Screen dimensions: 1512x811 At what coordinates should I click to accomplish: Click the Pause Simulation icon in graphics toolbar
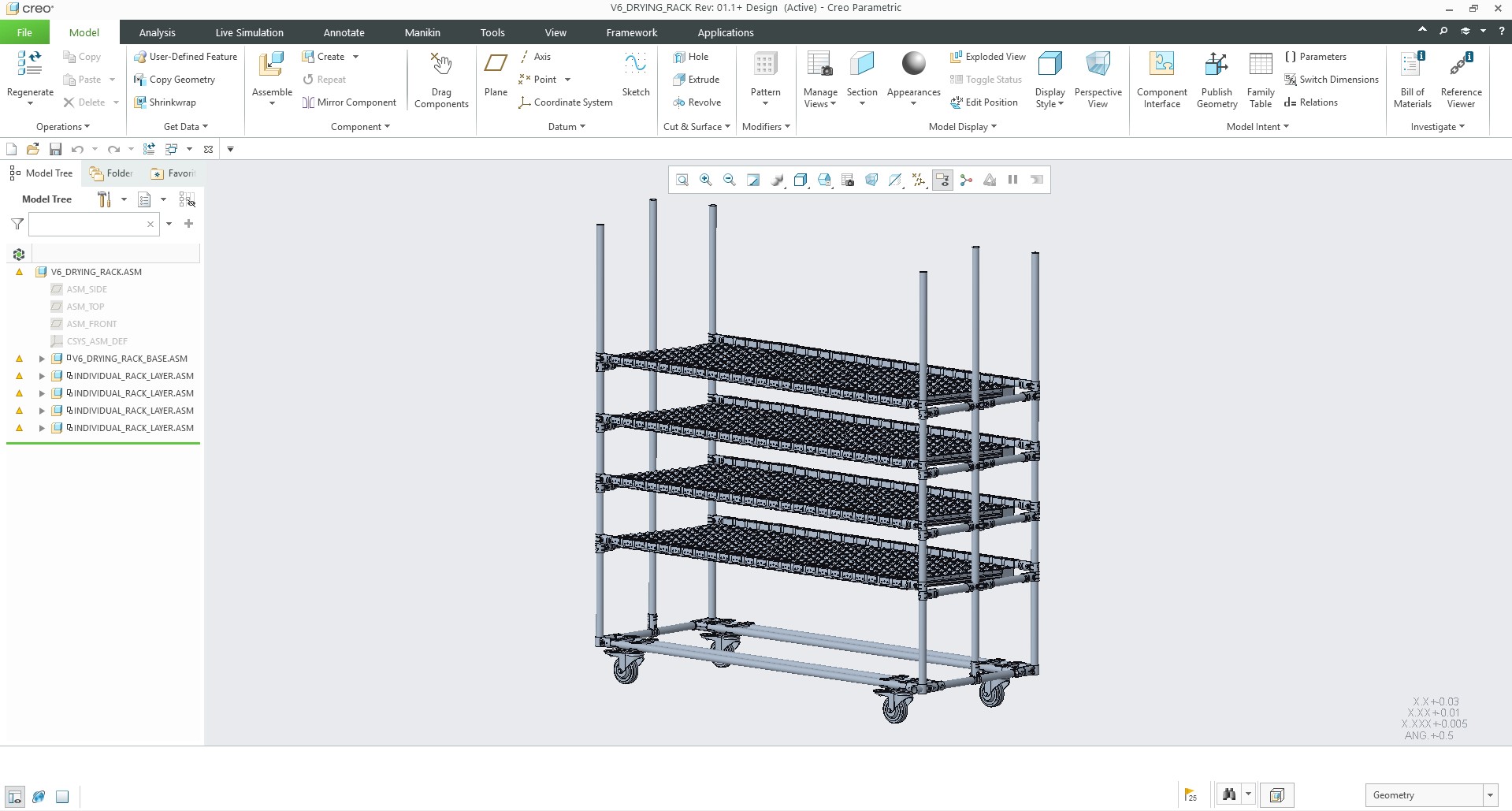pyautogui.click(x=1013, y=180)
